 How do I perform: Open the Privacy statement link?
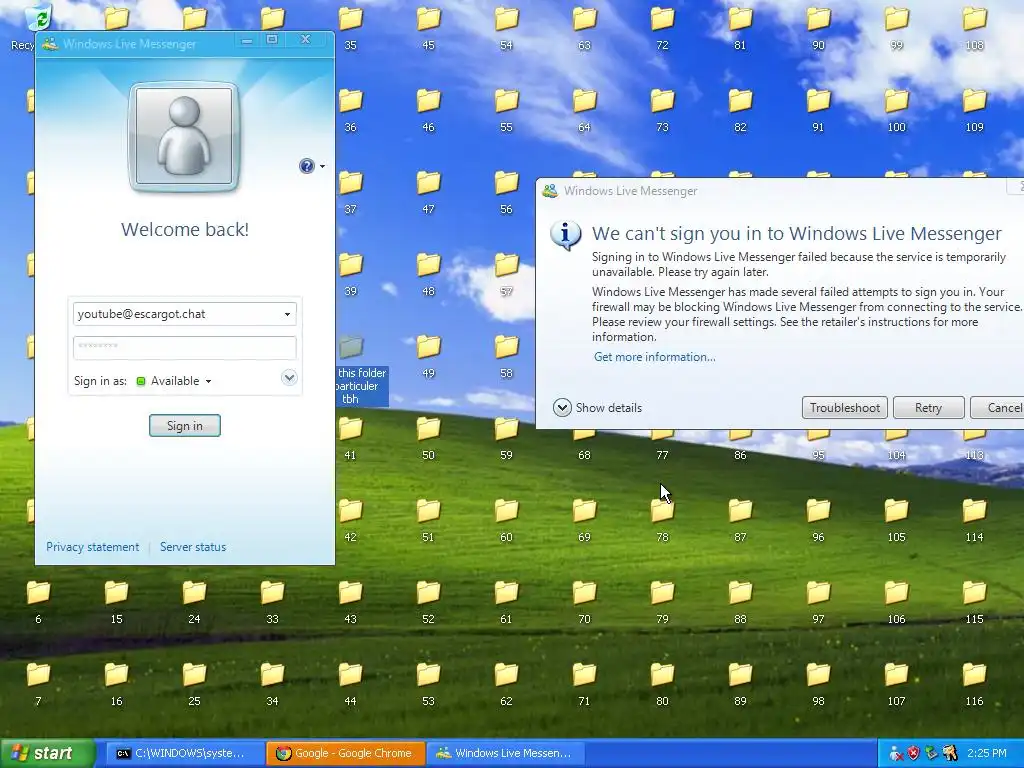click(x=93, y=547)
